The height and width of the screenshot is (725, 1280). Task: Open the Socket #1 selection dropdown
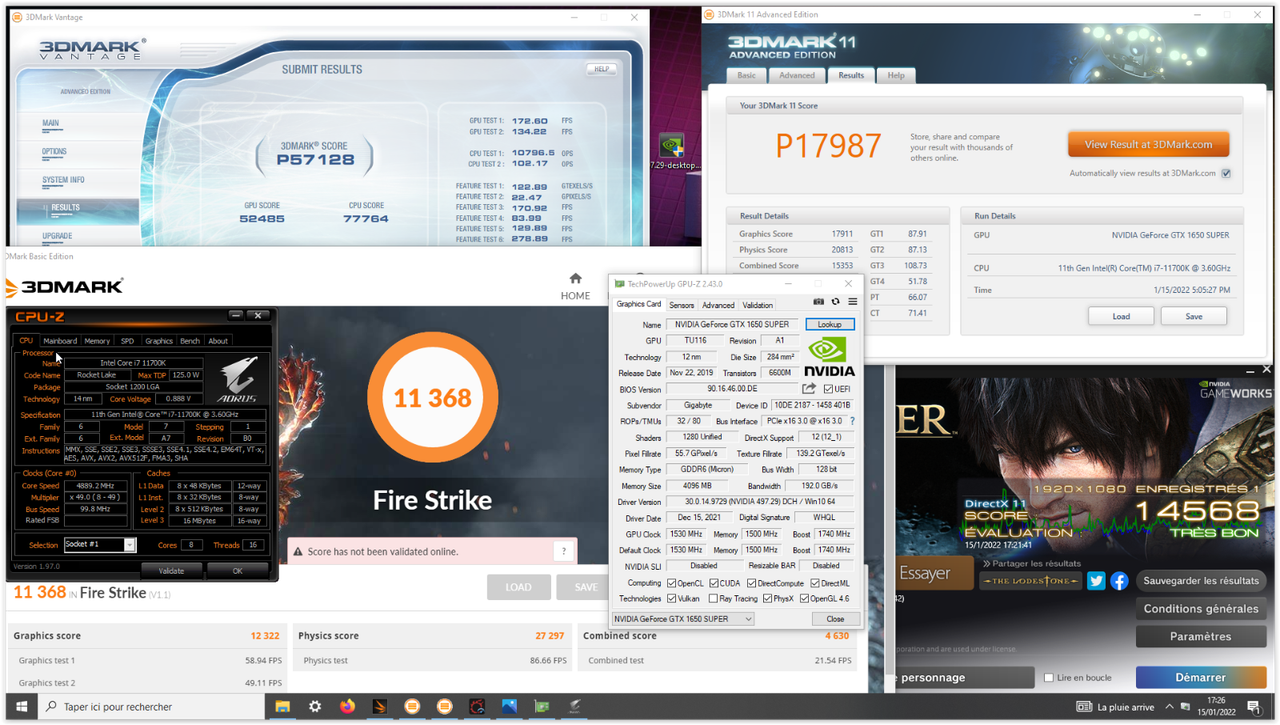click(x=99, y=544)
